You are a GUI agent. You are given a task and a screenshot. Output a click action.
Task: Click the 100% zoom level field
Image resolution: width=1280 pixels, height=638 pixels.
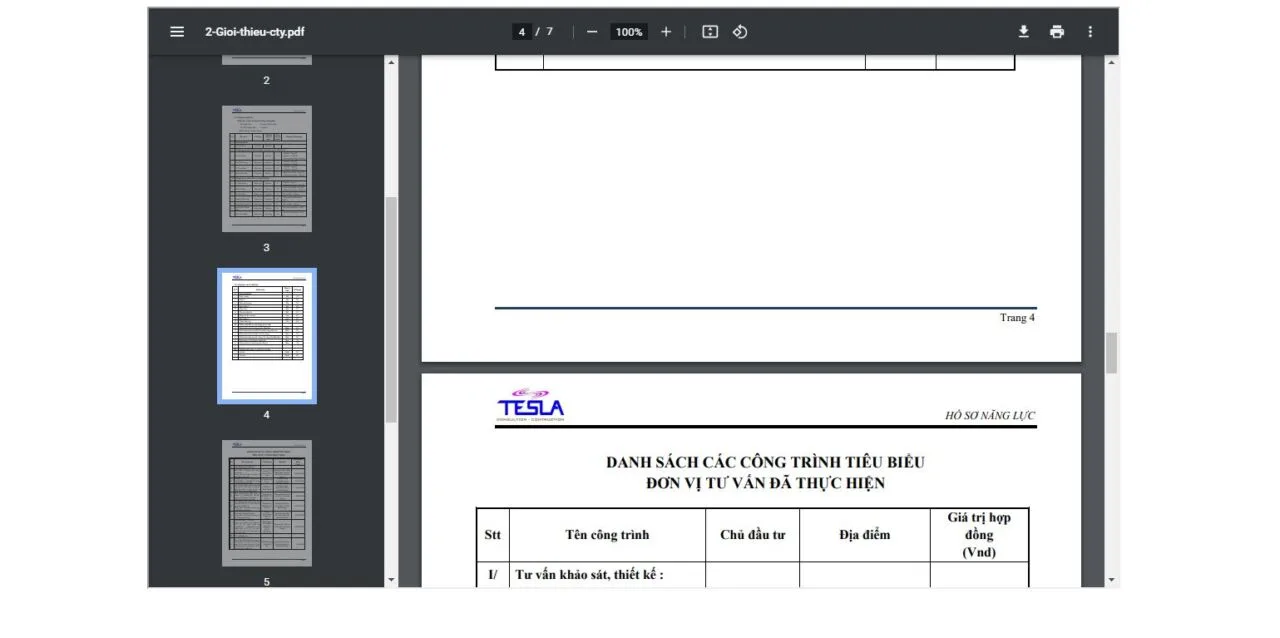tap(629, 32)
